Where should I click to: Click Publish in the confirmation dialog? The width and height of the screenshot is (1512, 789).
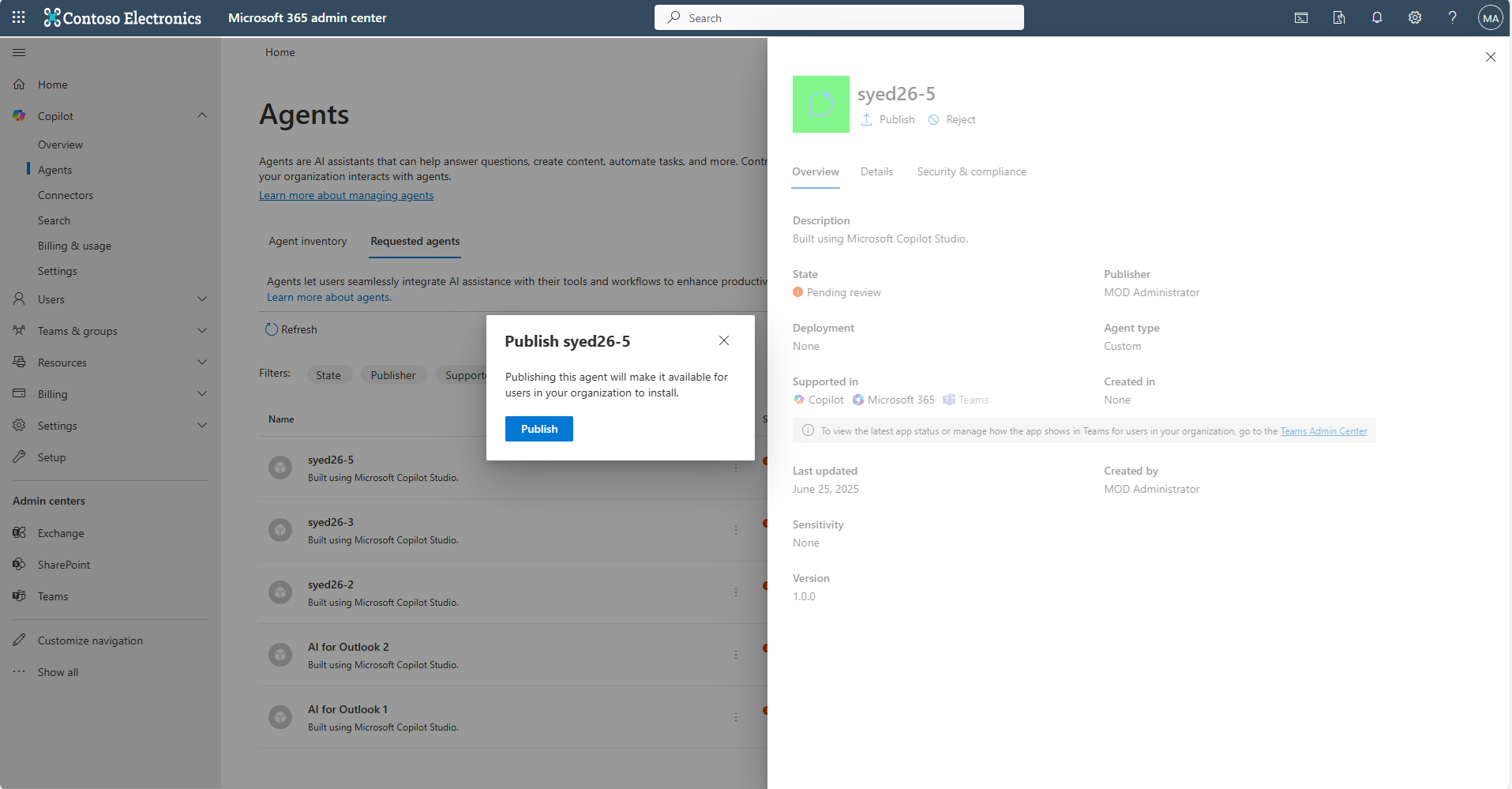[x=538, y=429]
